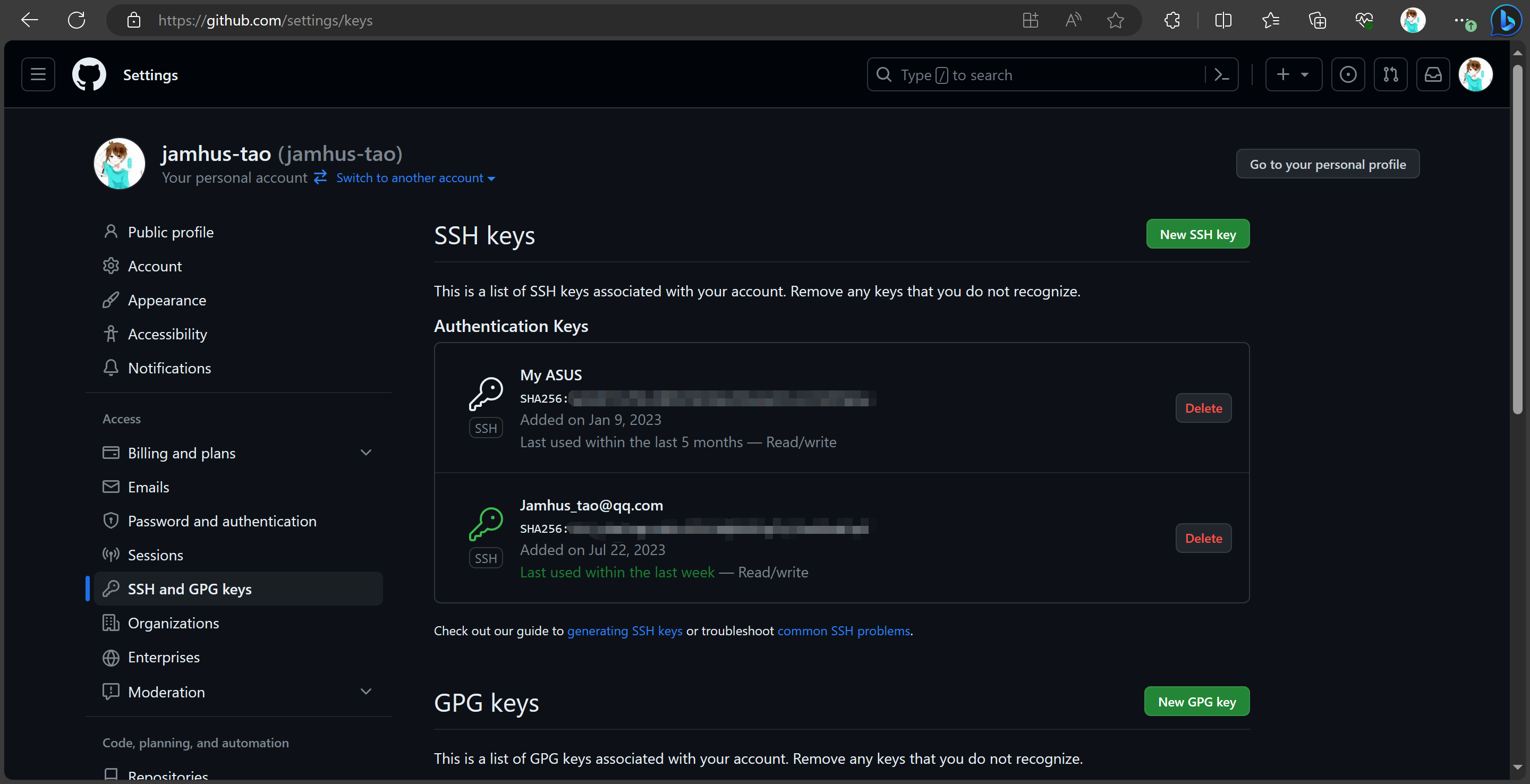Screen dimensions: 1530x784
Task: Open Emails settings
Action: [238, 487]
